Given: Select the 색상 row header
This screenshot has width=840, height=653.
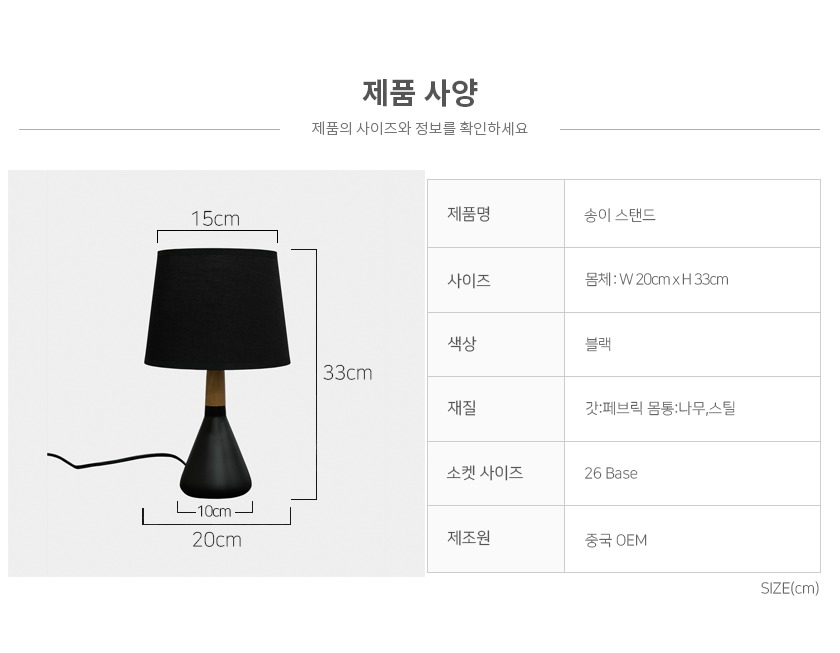Looking at the screenshot, I should coord(462,344).
